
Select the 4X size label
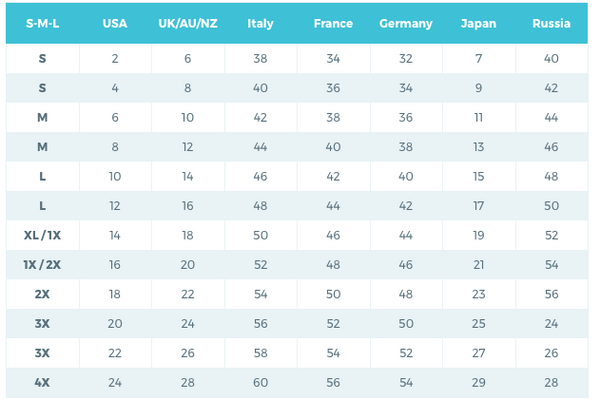coord(42,383)
